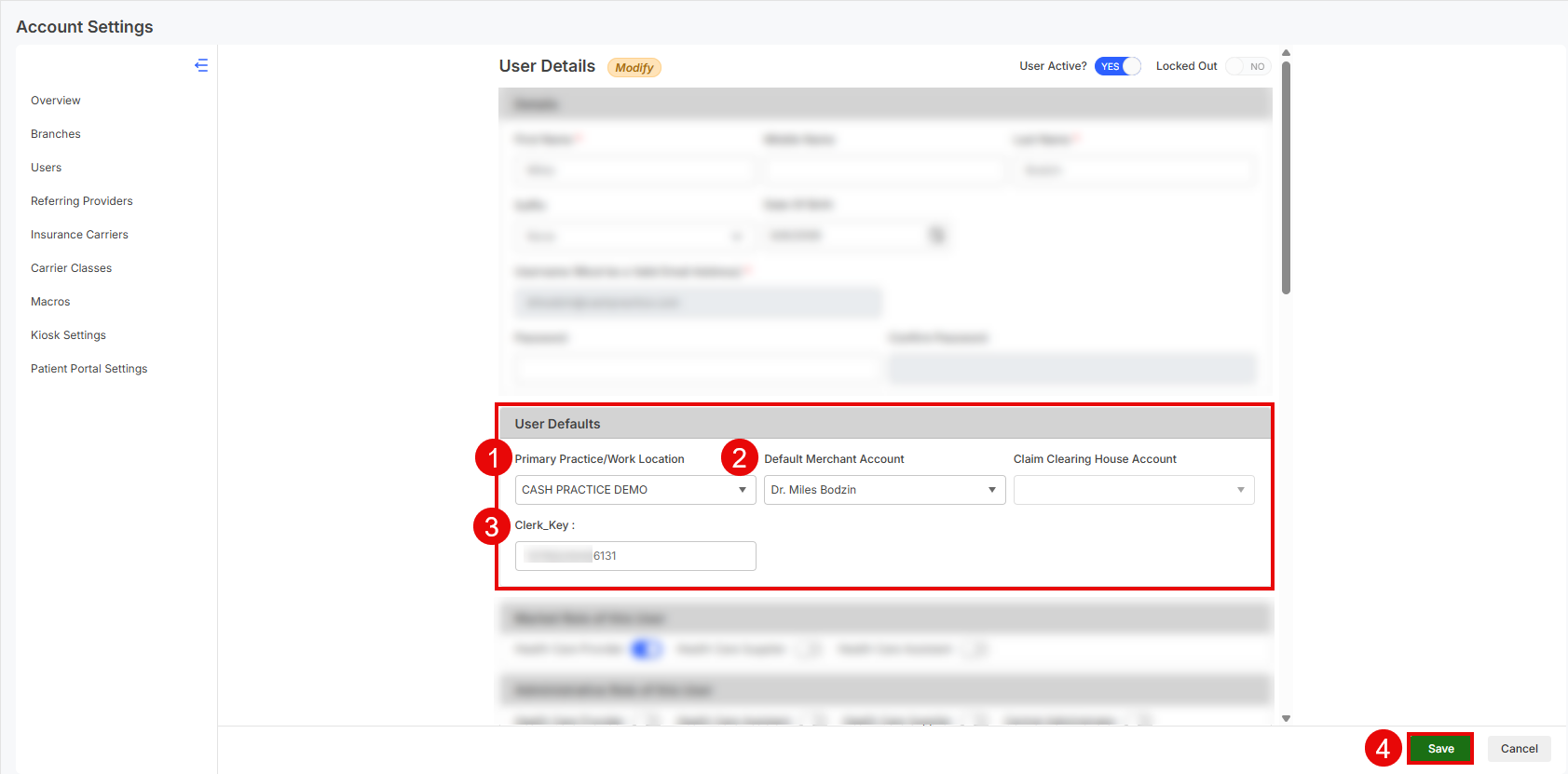Collapse the sidebar menu icon
The image size is (1568, 774).
point(201,65)
